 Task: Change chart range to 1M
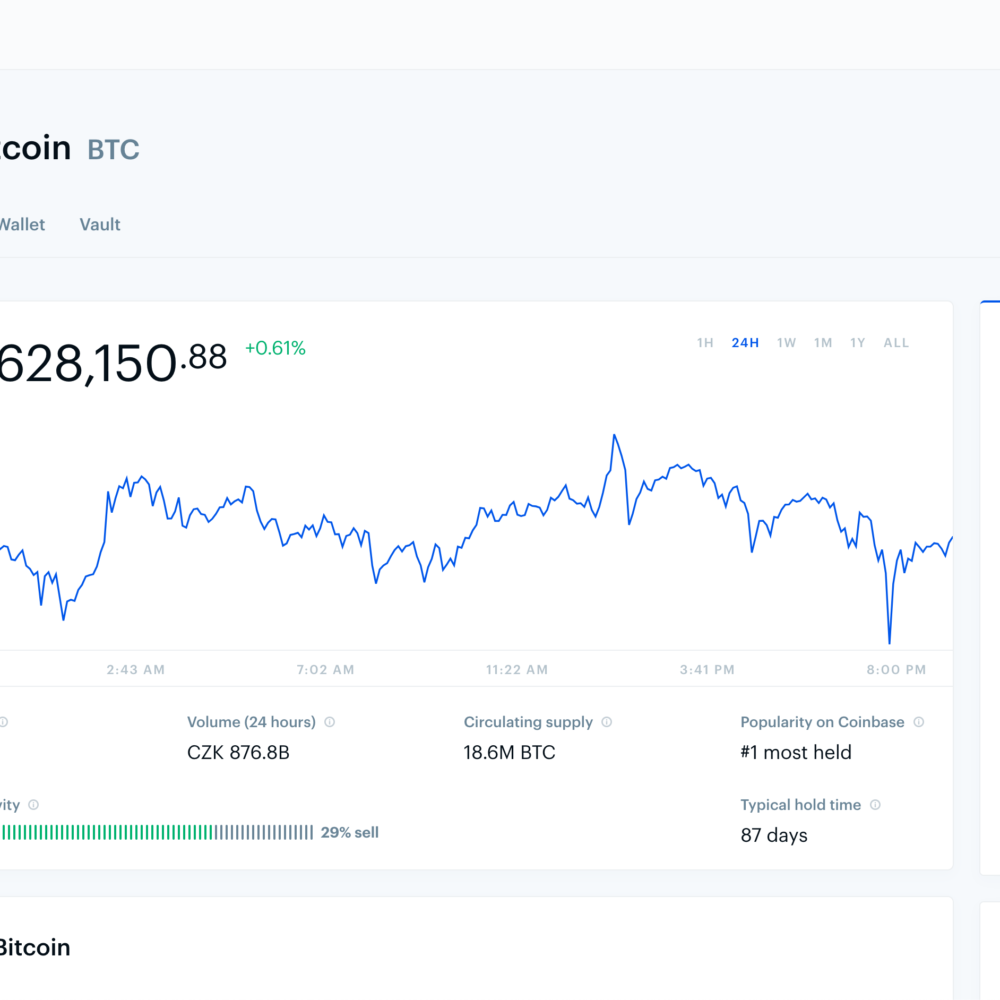823,343
